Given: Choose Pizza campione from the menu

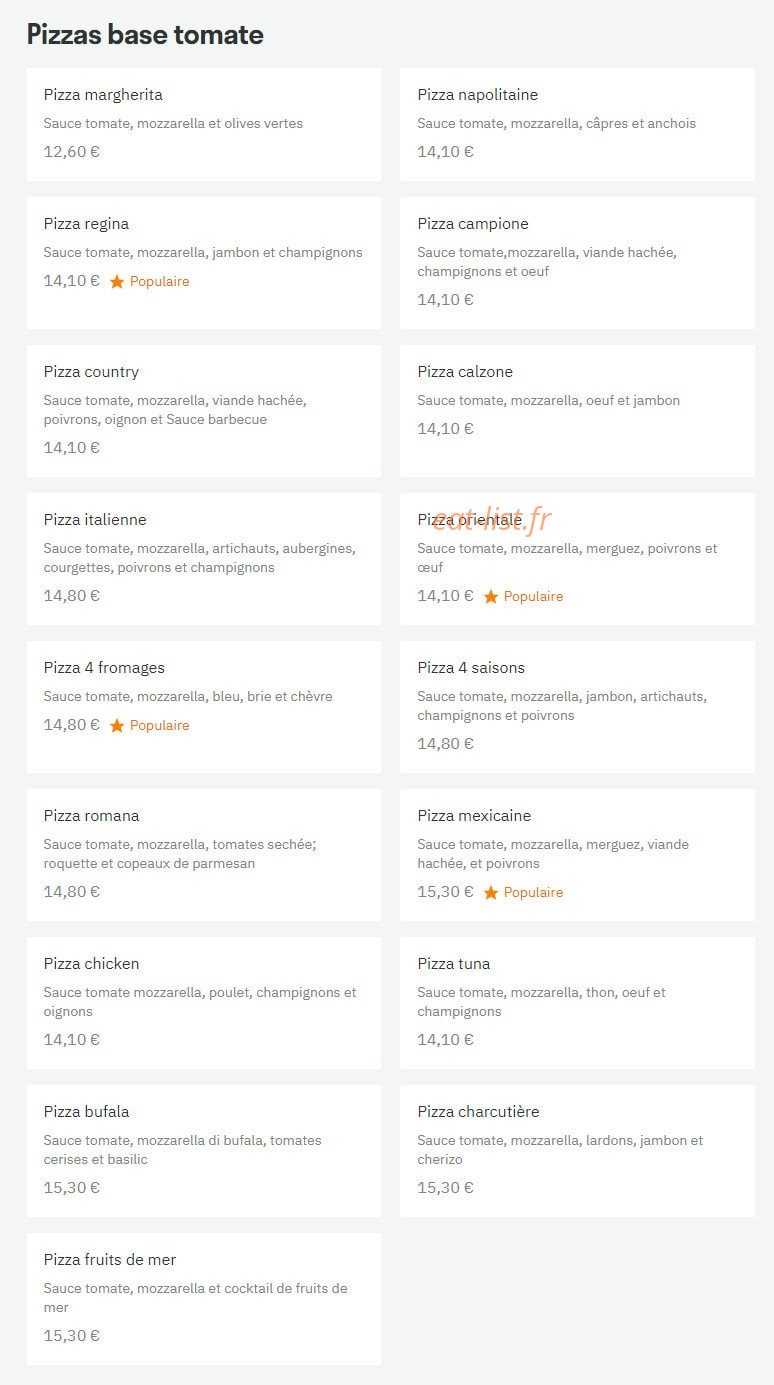Looking at the screenshot, I should click(577, 263).
